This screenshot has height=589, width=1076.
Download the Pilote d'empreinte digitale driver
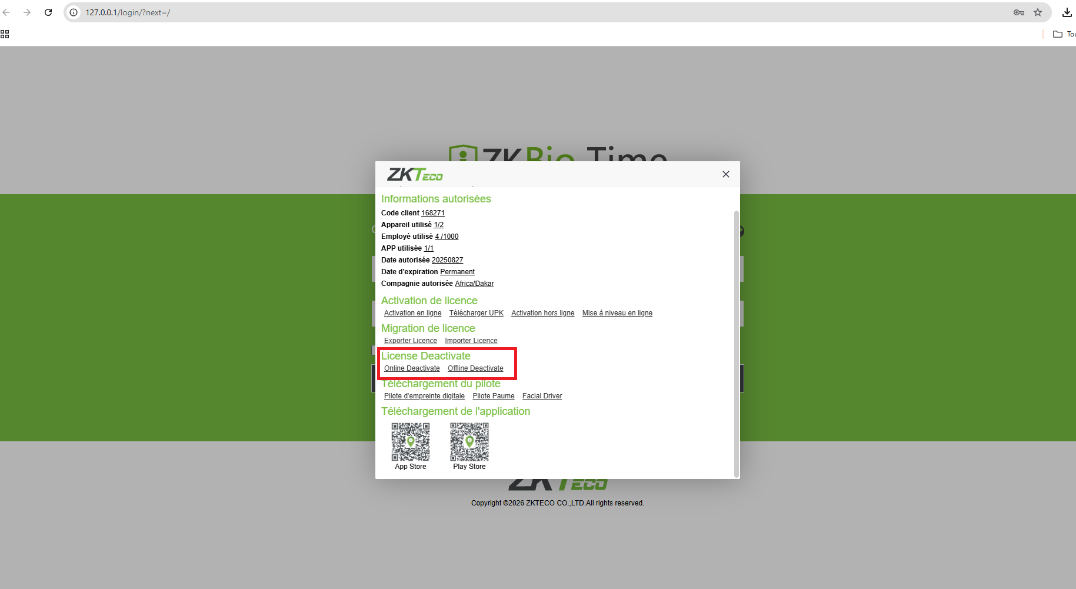coord(424,396)
